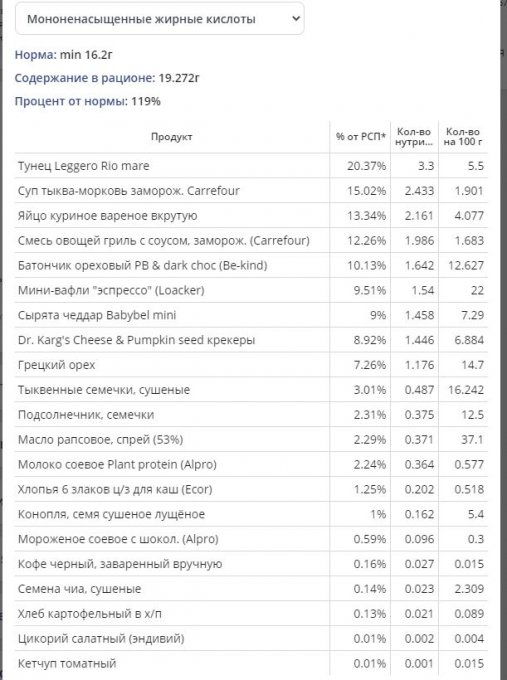Select the Суп тыква-морковь заморож. Carrefour row
This screenshot has height=680, width=507.
[251, 190]
